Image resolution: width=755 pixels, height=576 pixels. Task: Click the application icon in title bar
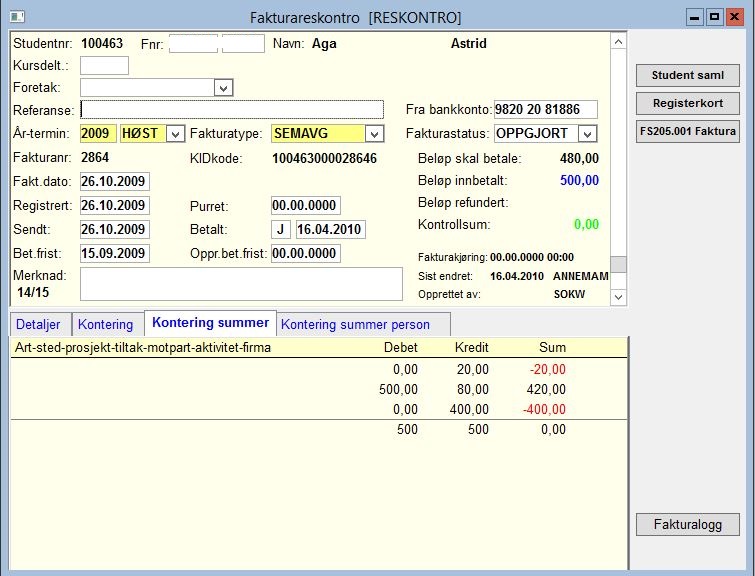point(17,17)
